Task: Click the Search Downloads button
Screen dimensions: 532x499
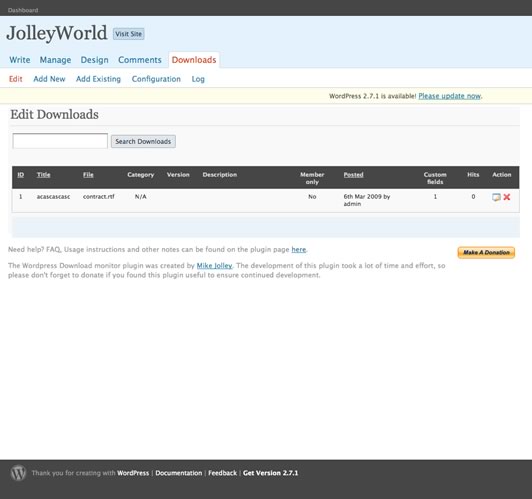Action: coord(143,141)
